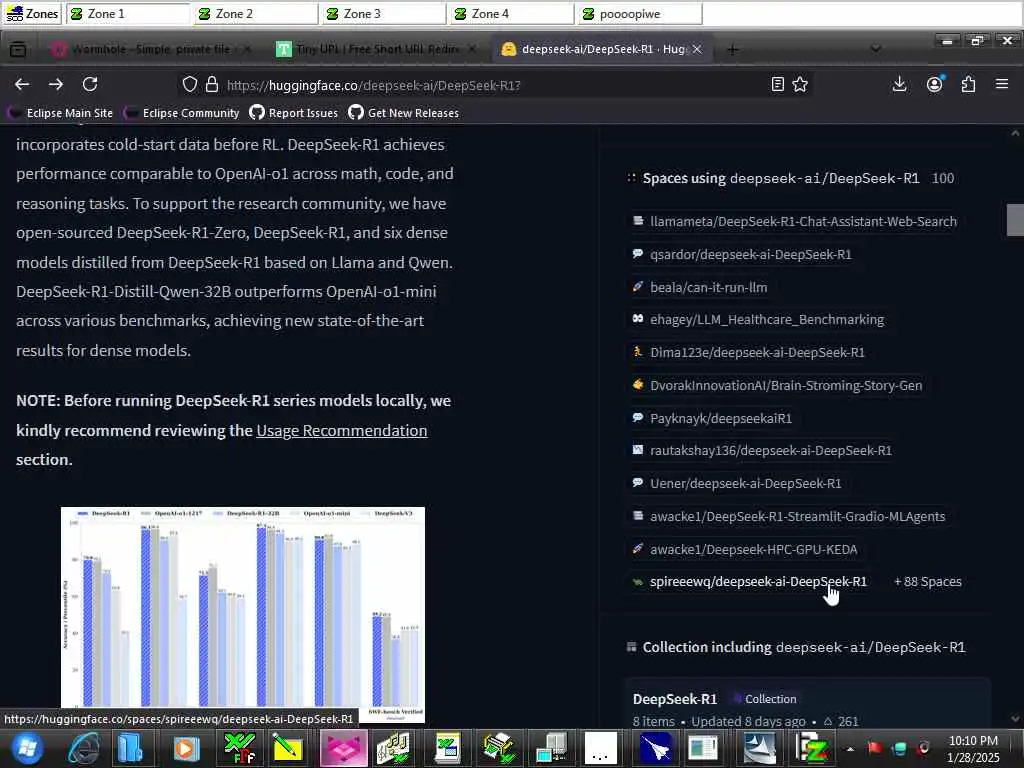This screenshot has width=1024, height=768.
Task: Open media player taskbar icon
Action: coord(186,748)
